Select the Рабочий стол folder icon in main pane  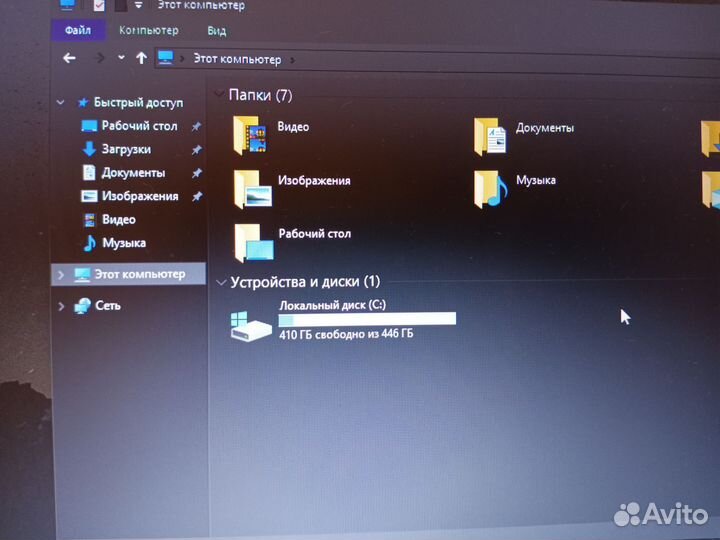click(x=254, y=243)
